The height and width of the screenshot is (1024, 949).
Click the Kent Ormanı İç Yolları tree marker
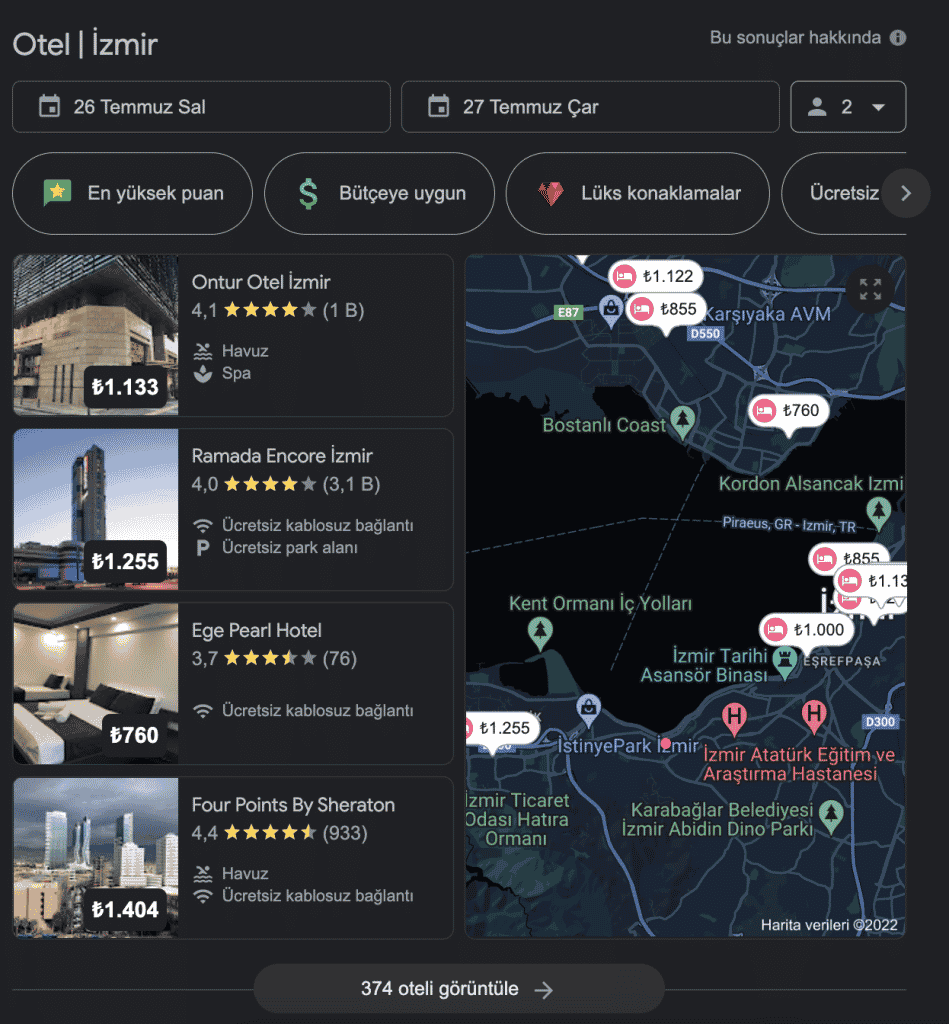tap(540, 630)
